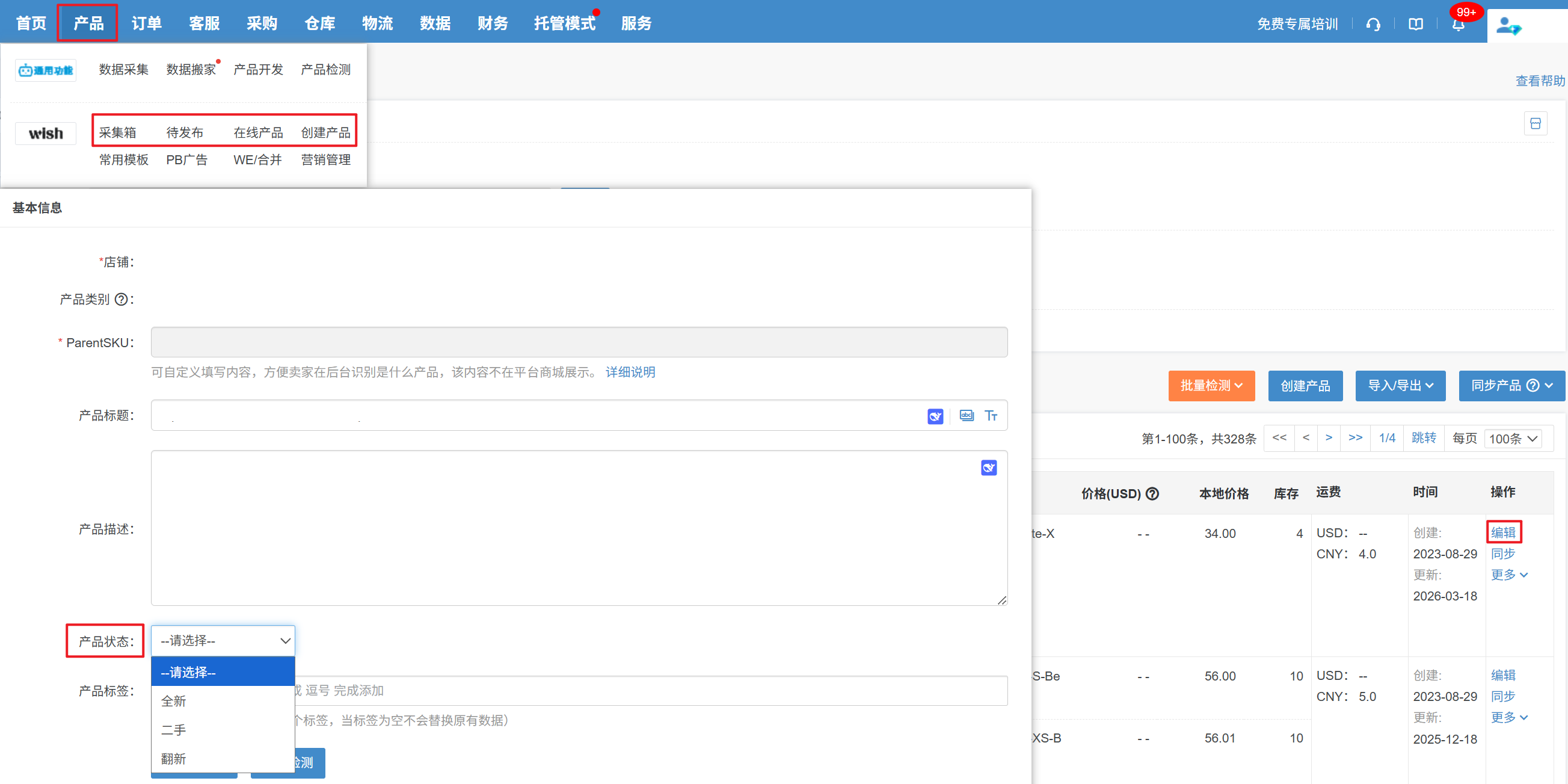Screen dimensions: 1568x784
Task: Click the DeepSeek AI icon in description box
Action: (x=988, y=468)
